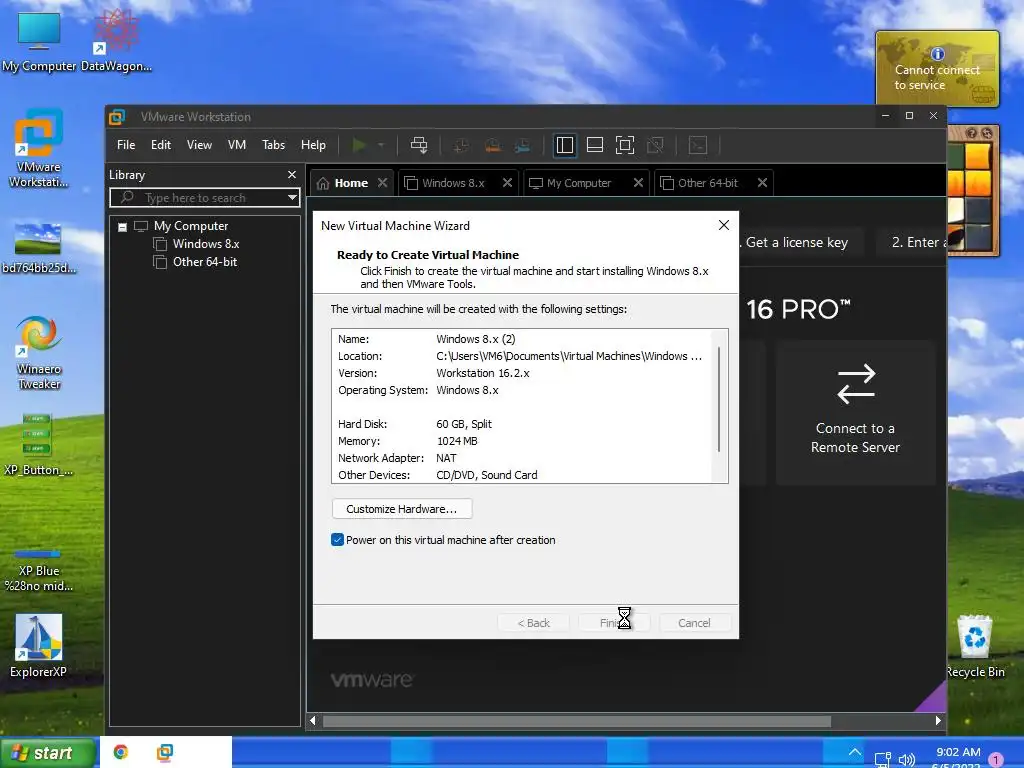
Task: Close the Library panel
Action: 292,174
